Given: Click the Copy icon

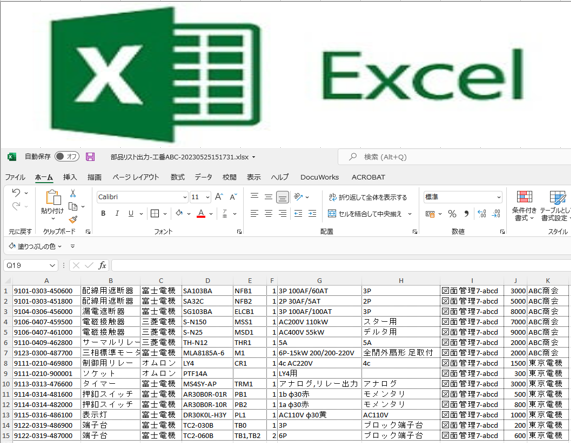Looking at the screenshot, I should point(73,206).
